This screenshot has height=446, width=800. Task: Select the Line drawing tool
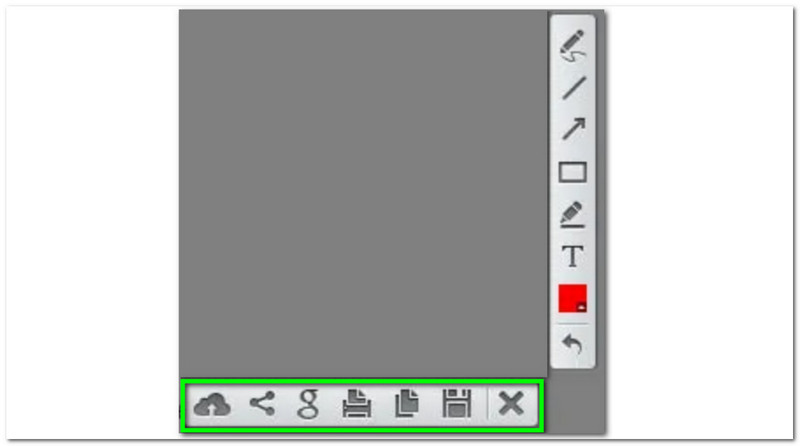pos(573,88)
